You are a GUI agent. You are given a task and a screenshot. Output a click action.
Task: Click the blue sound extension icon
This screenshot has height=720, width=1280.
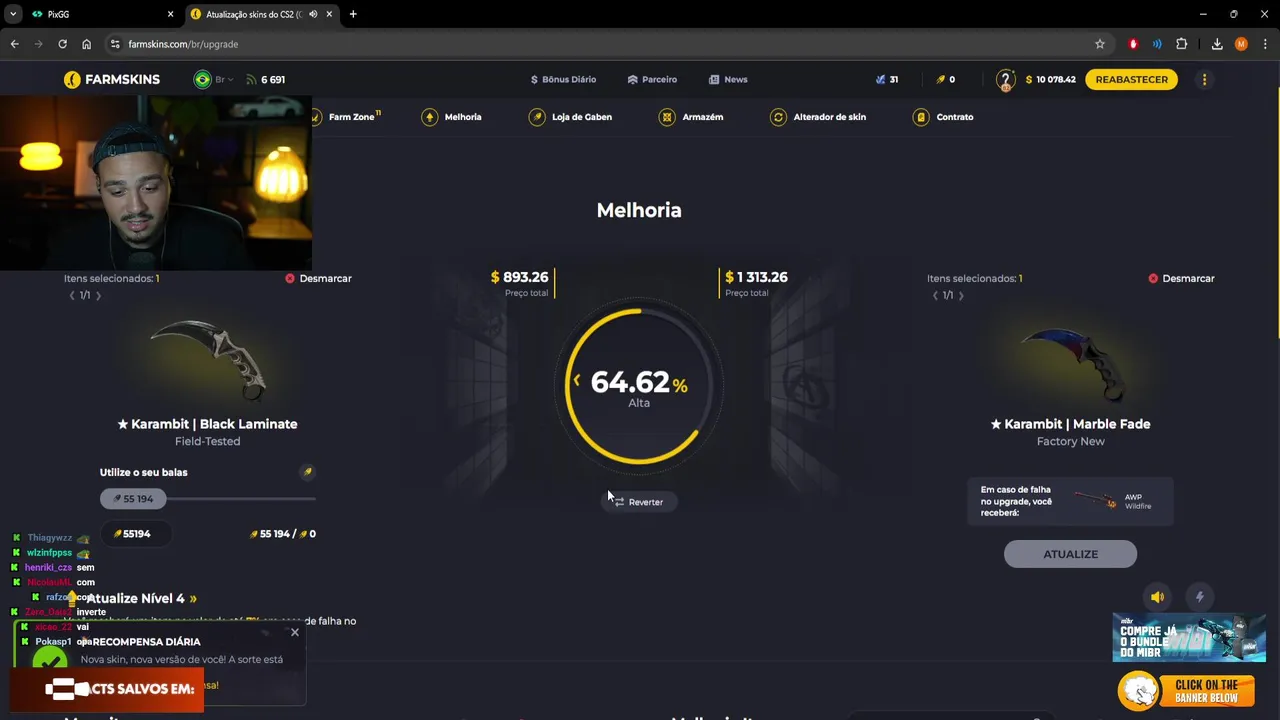click(x=1157, y=44)
